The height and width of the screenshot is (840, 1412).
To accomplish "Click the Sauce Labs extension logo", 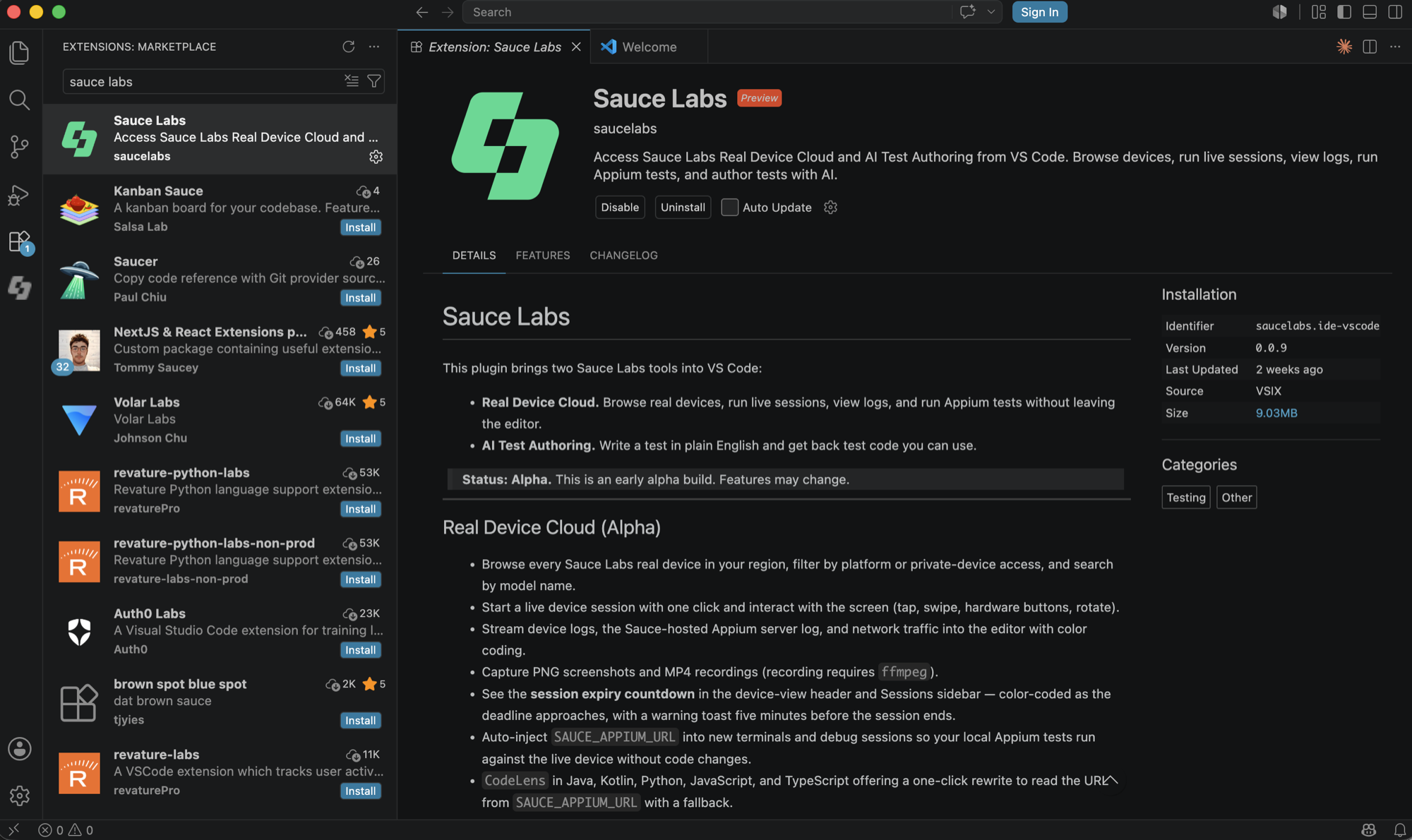I will pyautogui.click(x=505, y=146).
